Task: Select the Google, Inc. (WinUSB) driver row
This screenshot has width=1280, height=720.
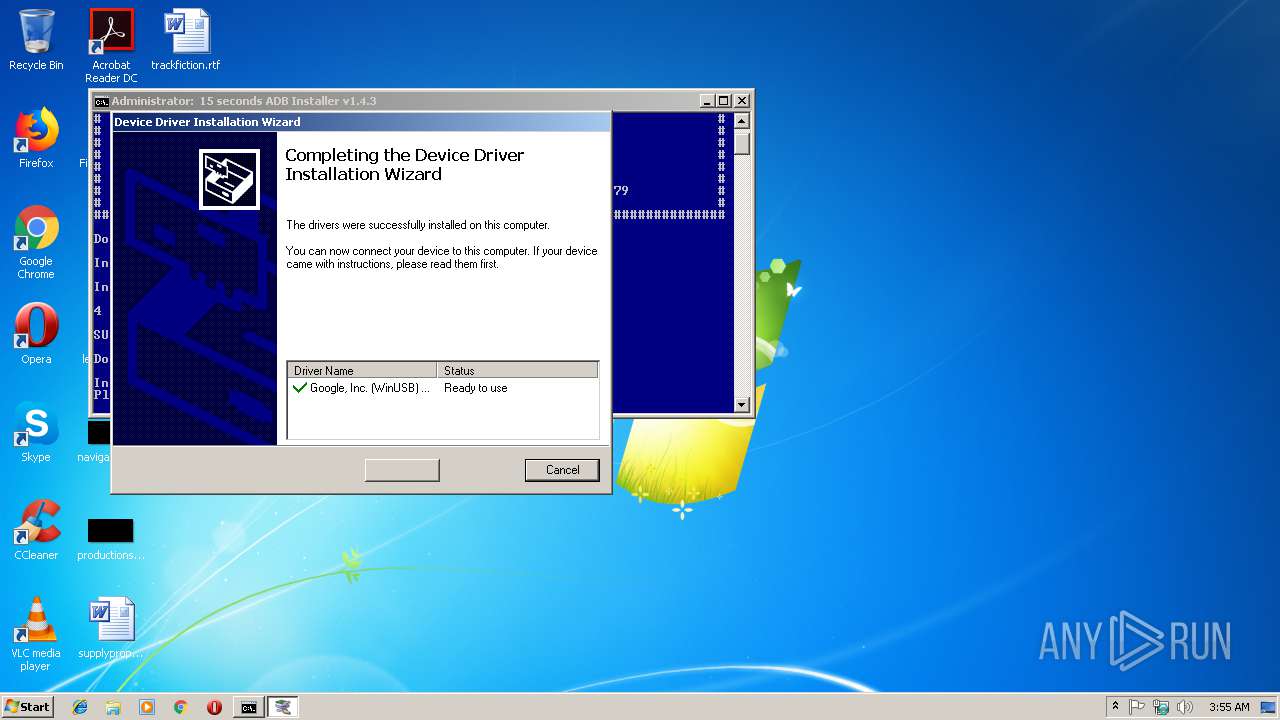Action: click(442, 388)
